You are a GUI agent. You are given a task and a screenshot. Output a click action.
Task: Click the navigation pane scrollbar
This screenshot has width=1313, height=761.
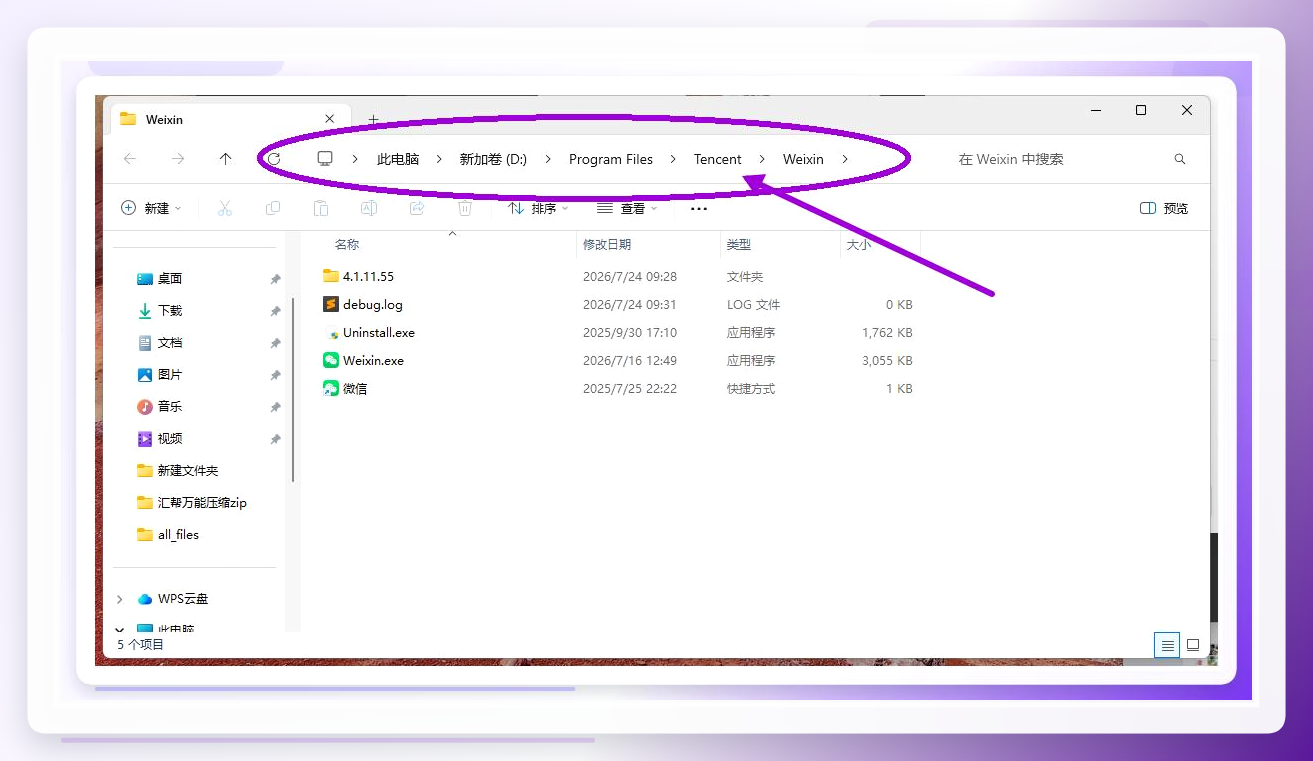click(x=293, y=390)
